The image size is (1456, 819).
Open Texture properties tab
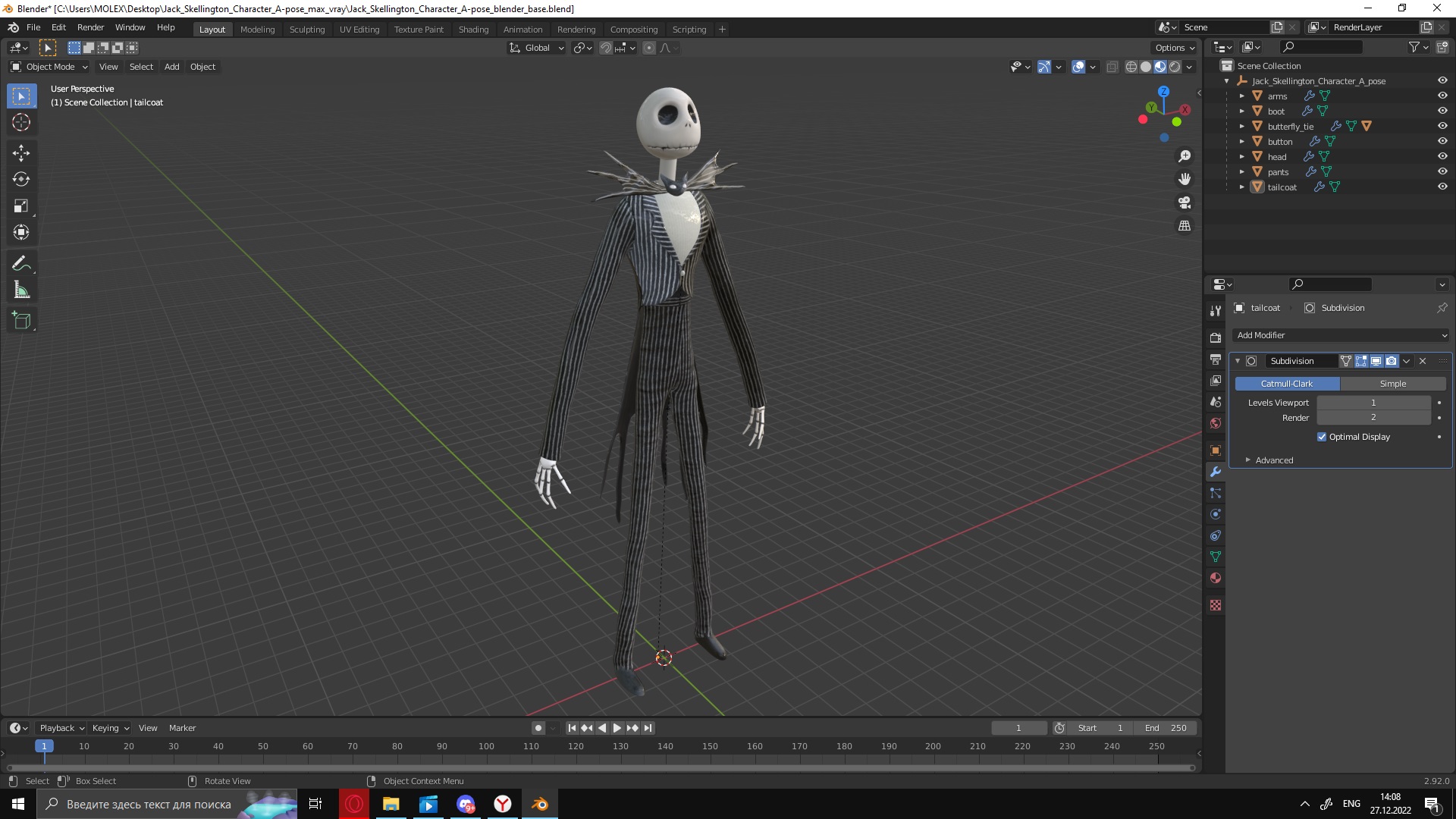pos(1216,604)
